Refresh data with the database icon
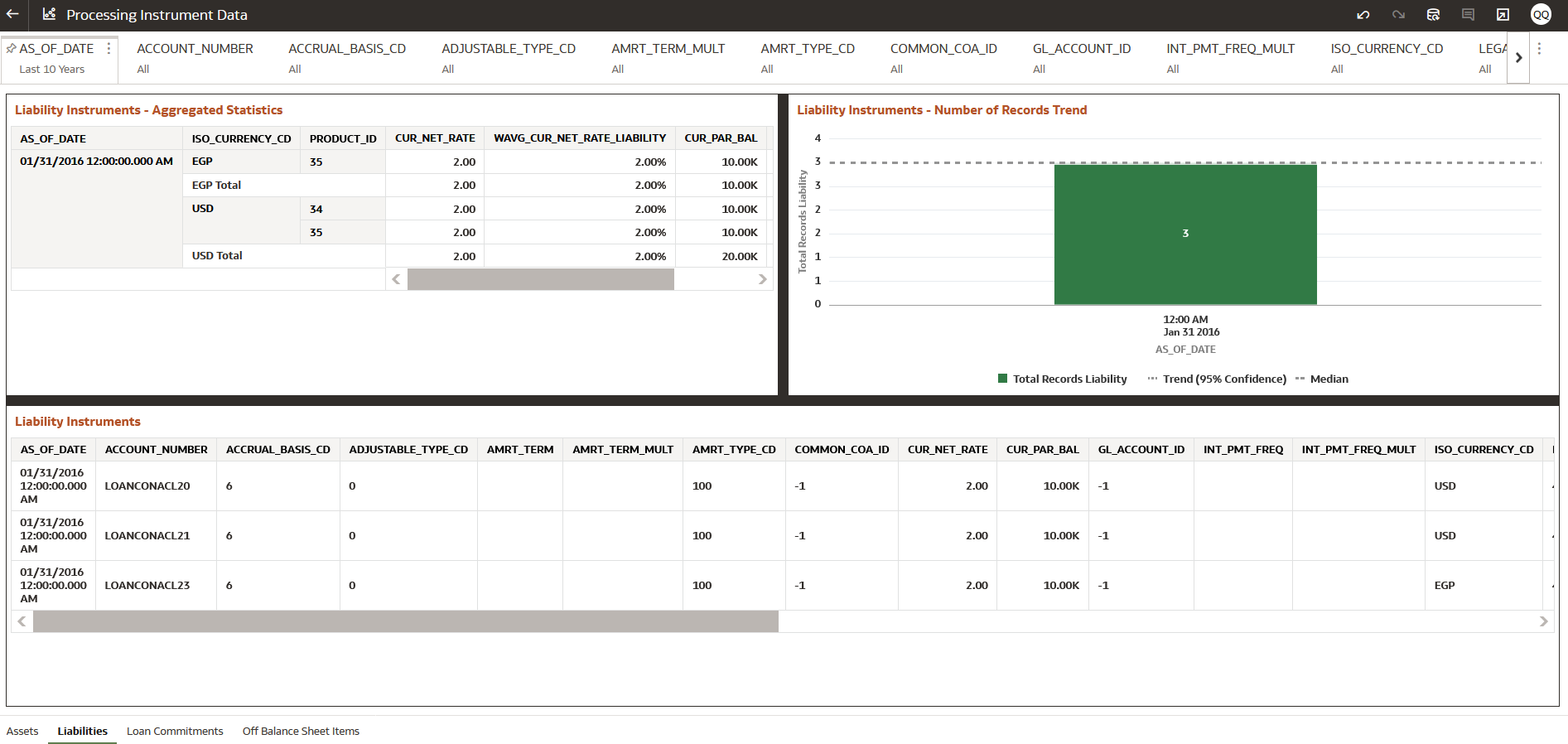The height and width of the screenshot is (744, 1568). 1433,15
